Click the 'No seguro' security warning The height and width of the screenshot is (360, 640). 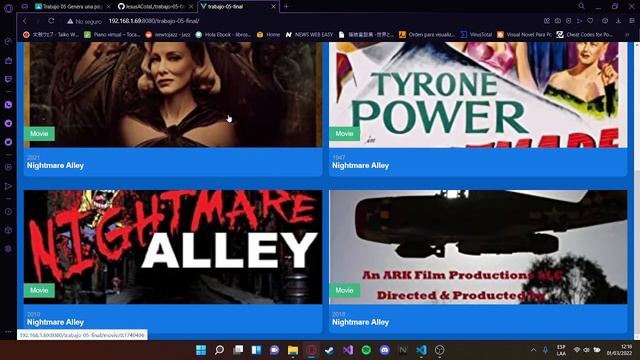click(84, 21)
